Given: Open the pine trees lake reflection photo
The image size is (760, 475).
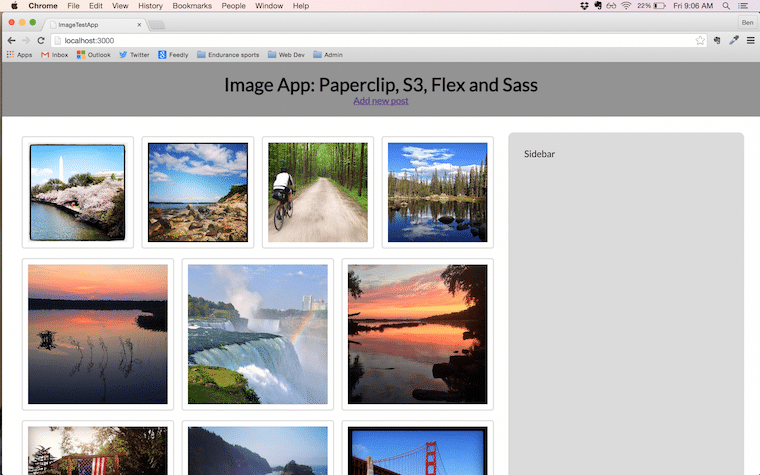Looking at the screenshot, I should pyautogui.click(x=438, y=192).
